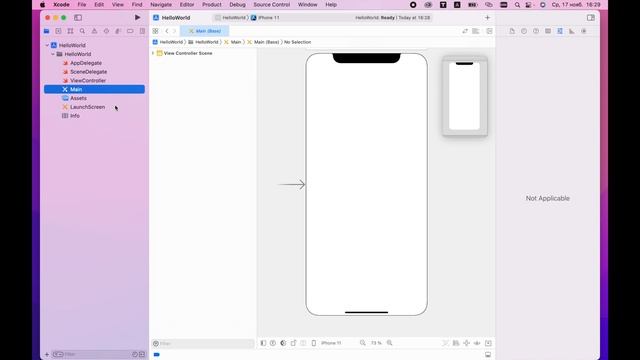
Task: Open the Source Control navigator
Action: point(58,31)
